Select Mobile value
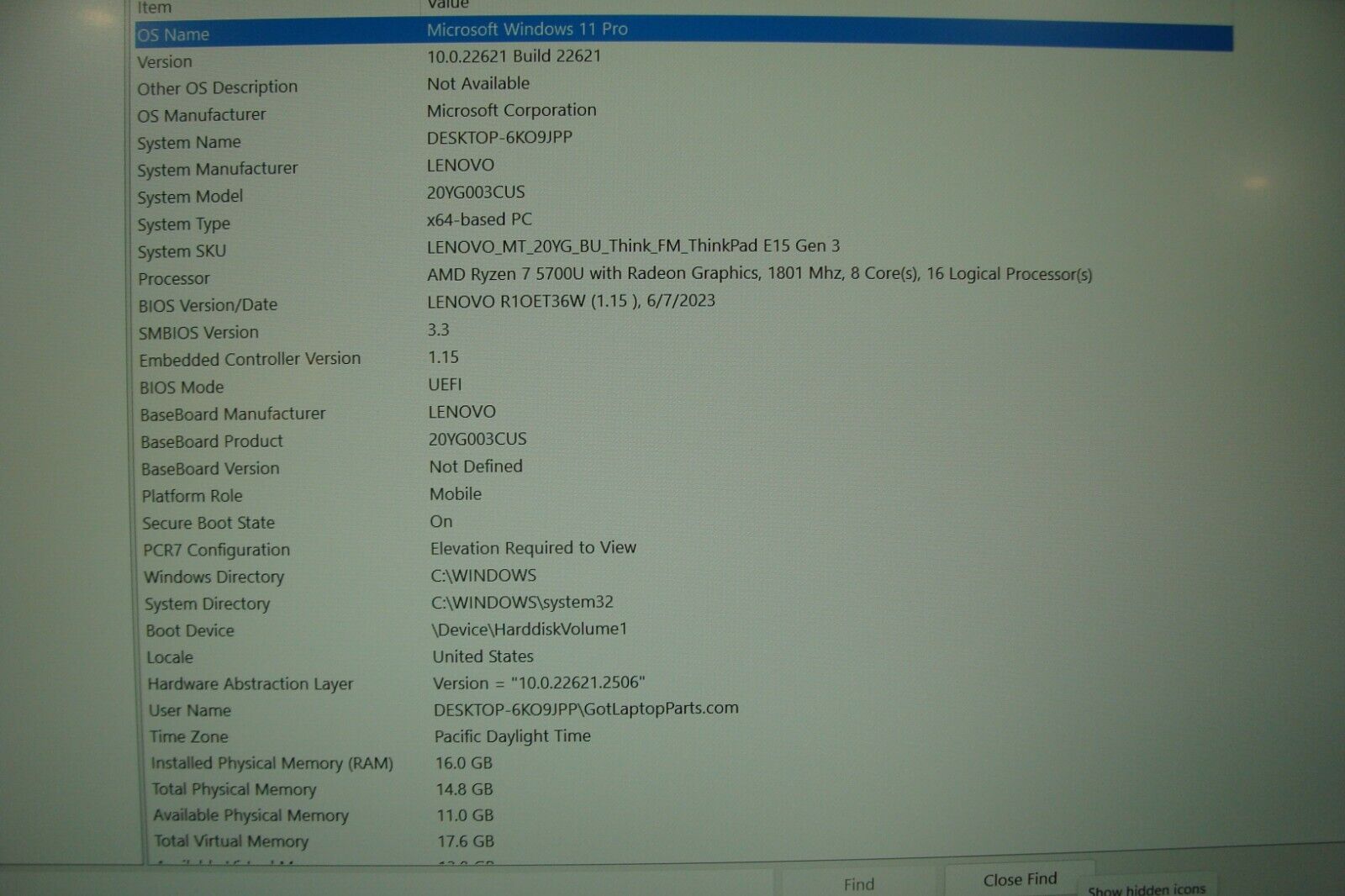Image resolution: width=1345 pixels, height=896 pixels. coord(456,494)
